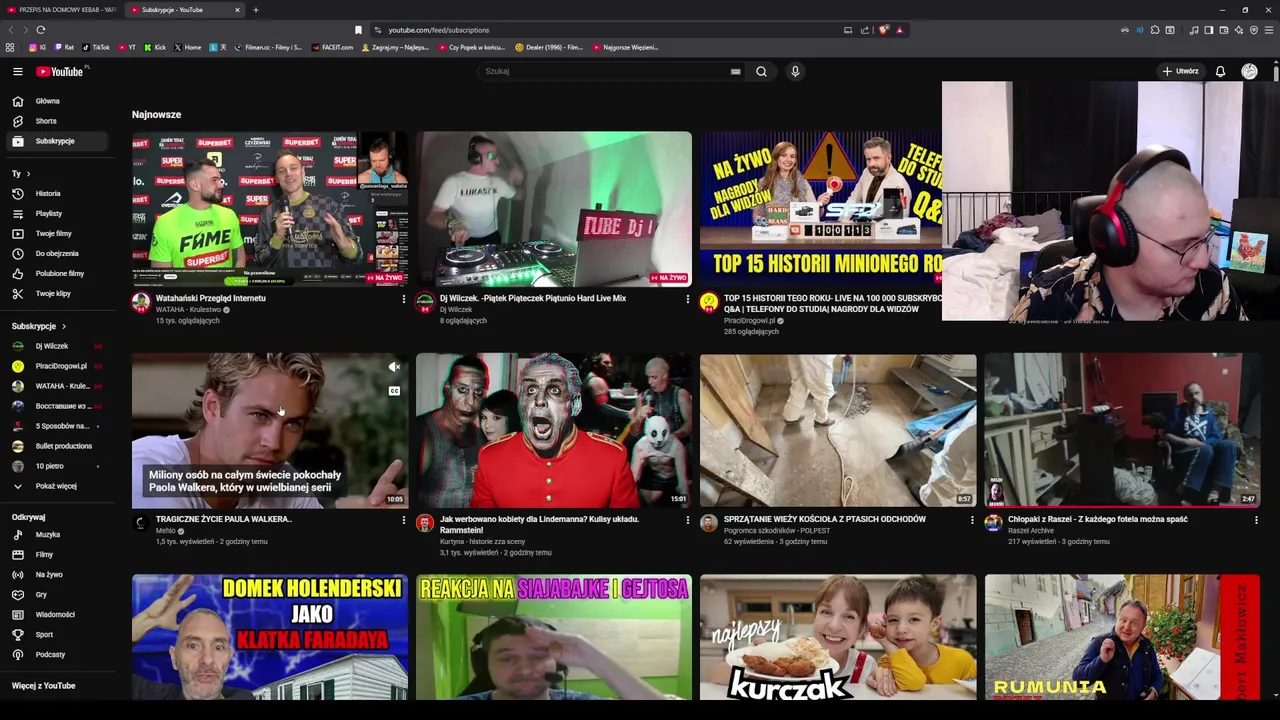Open options menu for Dj Wilczek live mix

[687, 299]
